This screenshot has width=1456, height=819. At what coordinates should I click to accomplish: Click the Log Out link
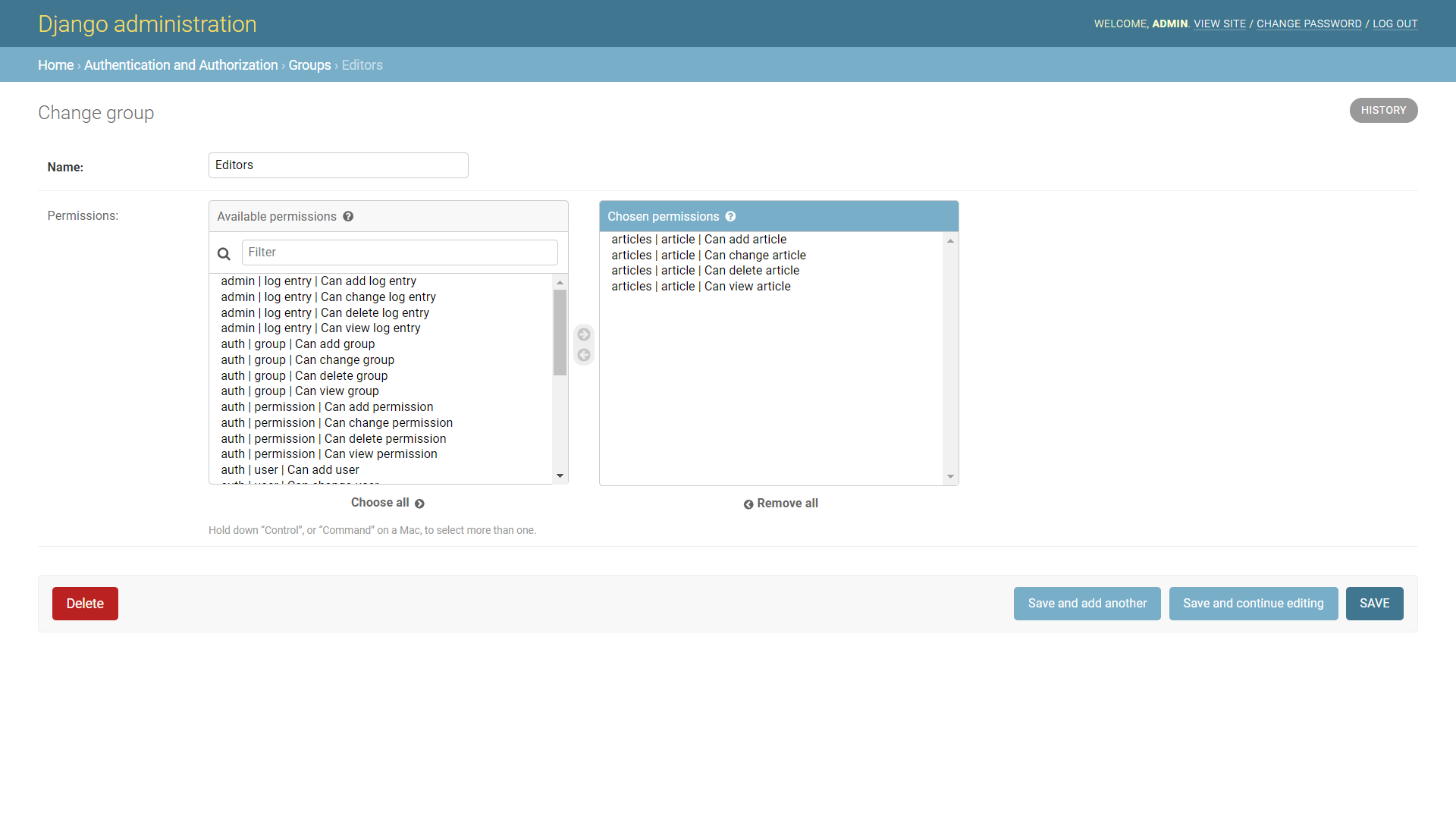pos(1395,24)
